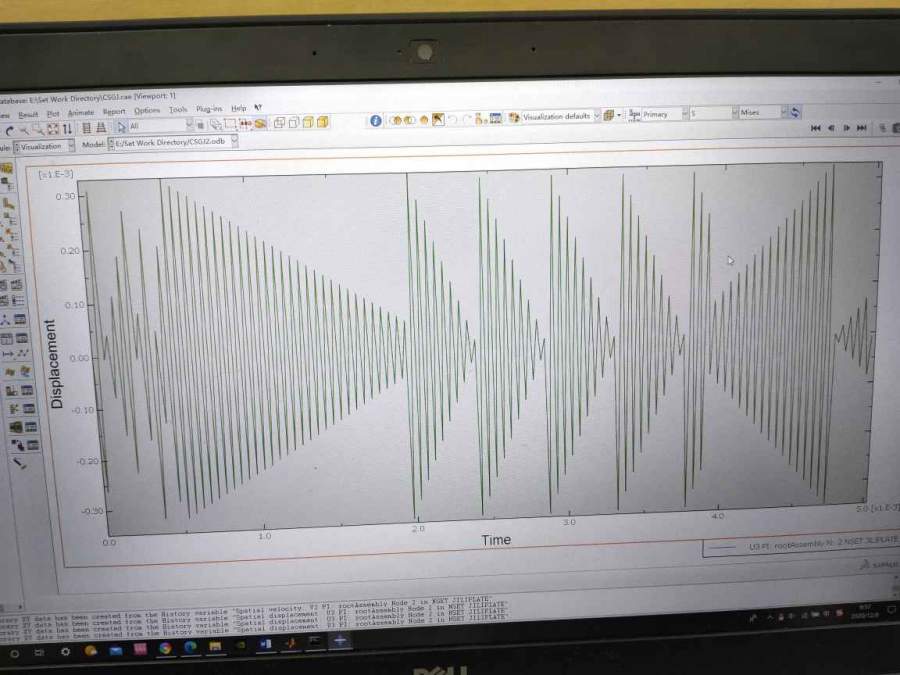Expand the Model odb path dropdown
Viewport: 900px width, 675px height.
(234, 142)
